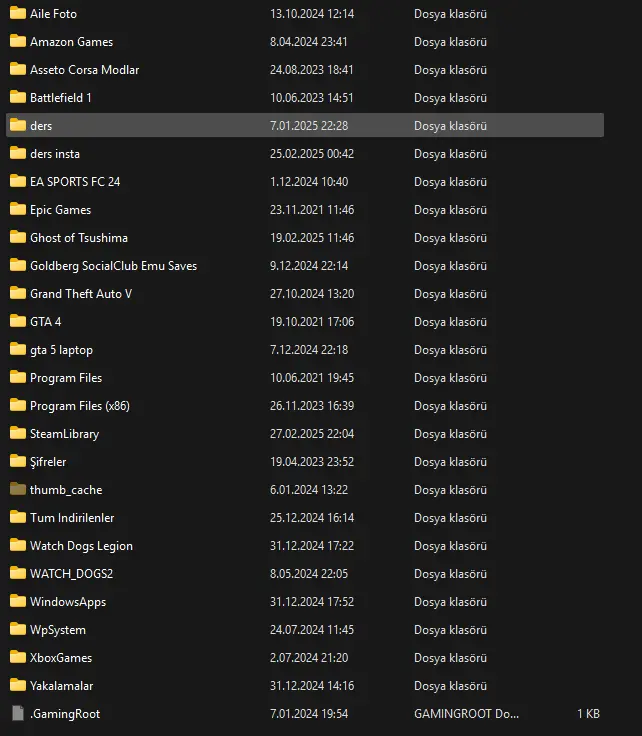Select the ders insta folder name
Screen dimensions: 642x736
(55, 154)
